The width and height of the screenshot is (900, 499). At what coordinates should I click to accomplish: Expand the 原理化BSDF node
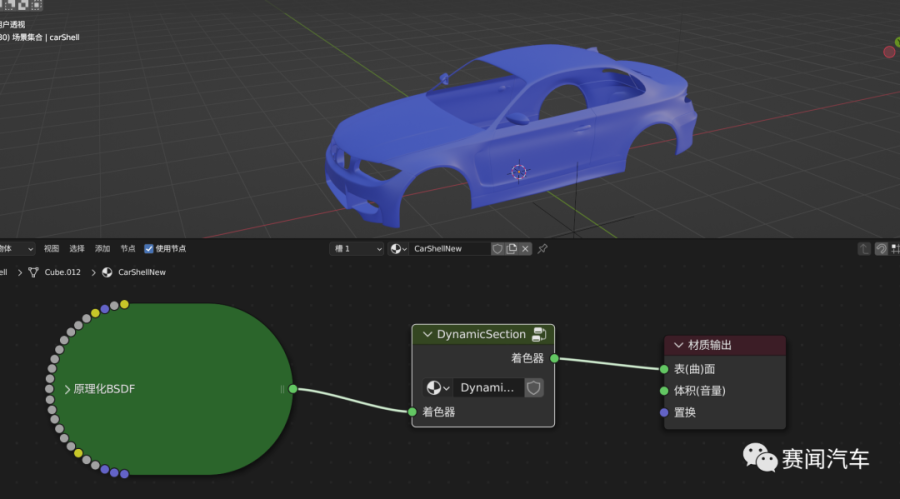68,389
